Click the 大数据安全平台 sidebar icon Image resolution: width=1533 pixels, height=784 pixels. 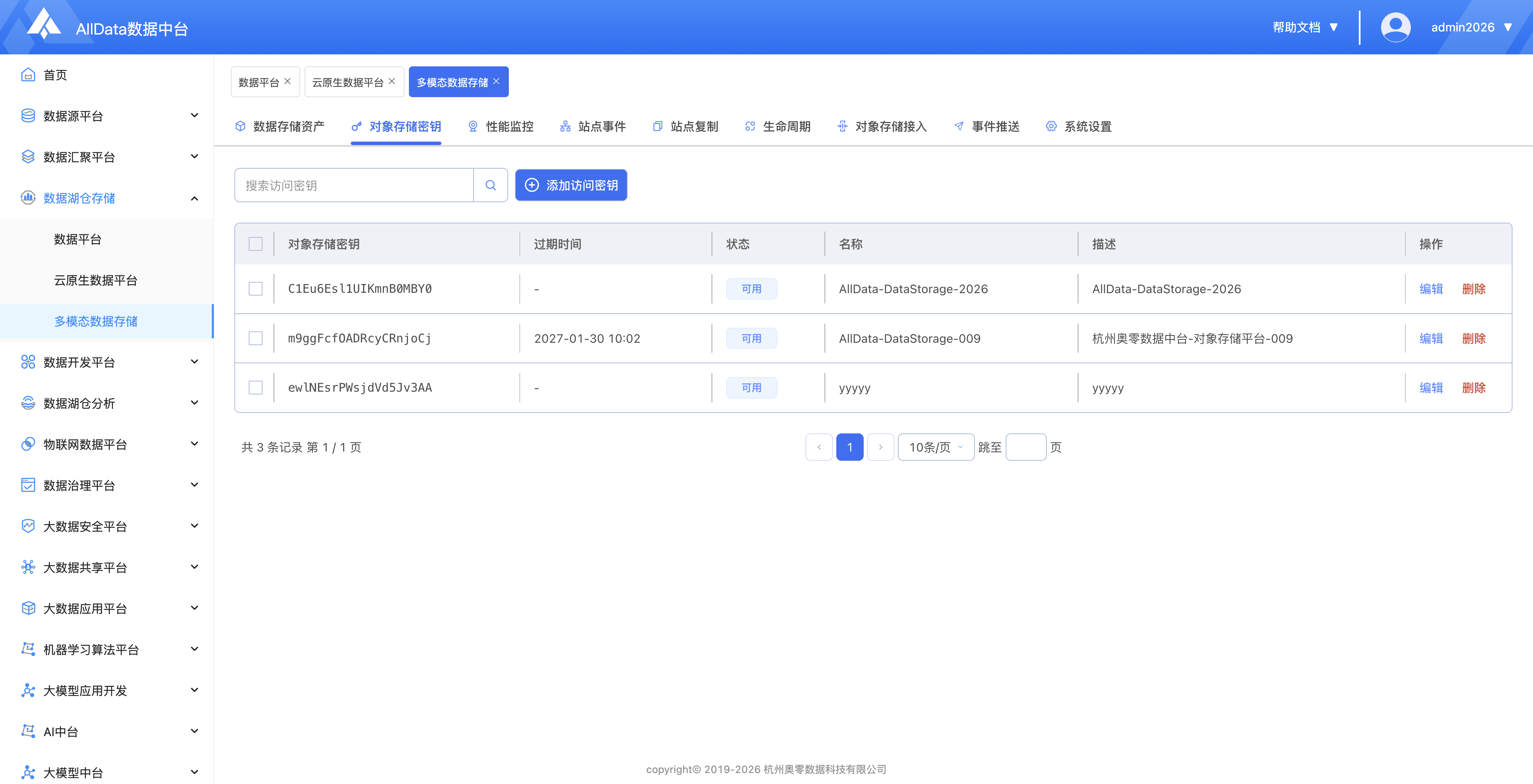pos(28,526)
